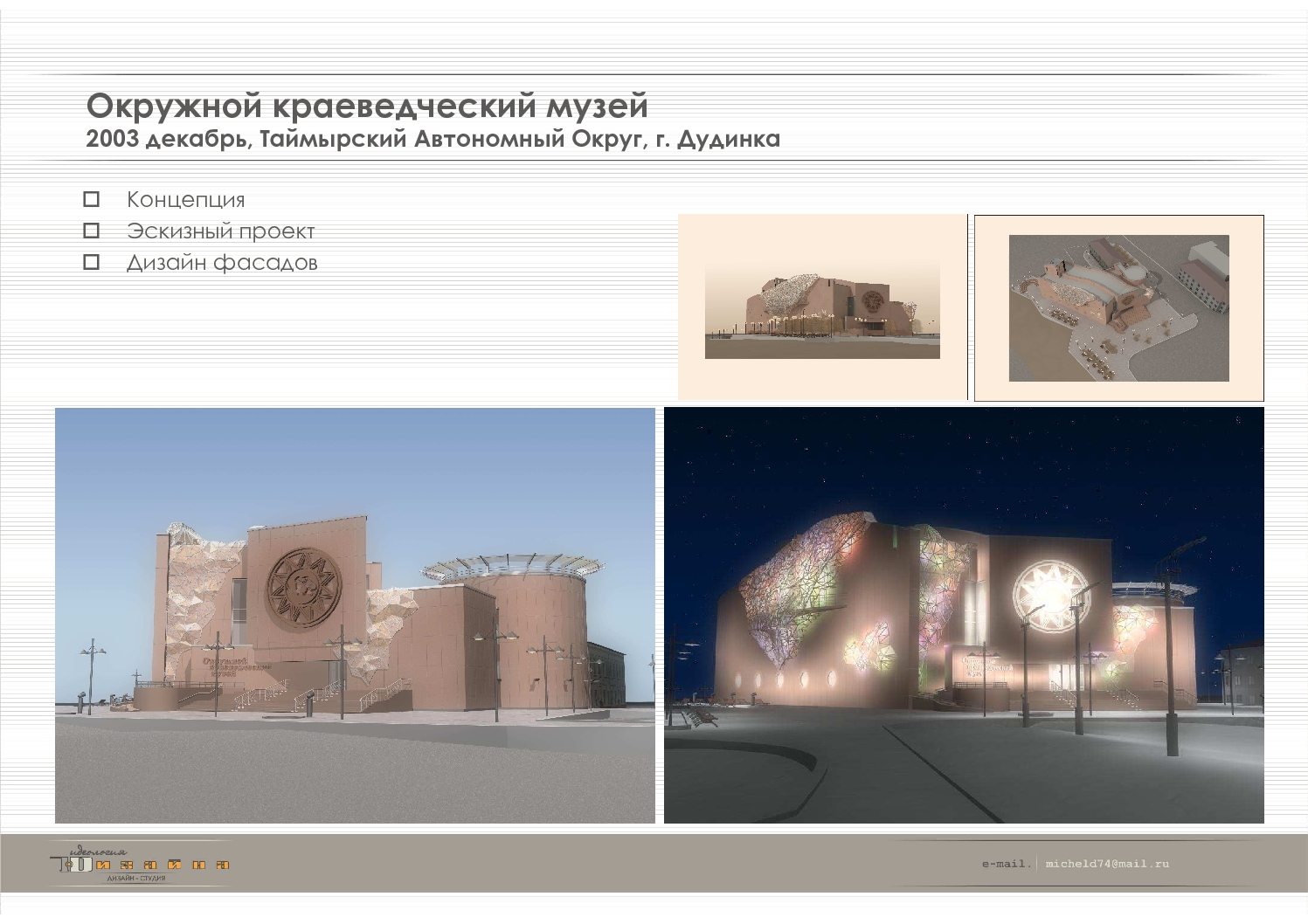Screen dimensions: 1308x924
Task: Click the 'Концепция' list item text
Action: [x=185, y=200]
